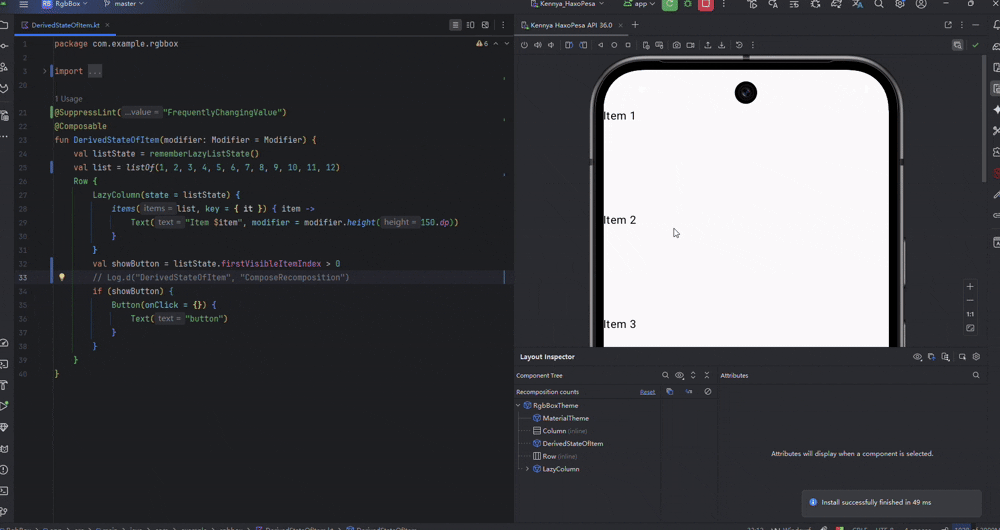Viewport: 1000px width, 530px height.
Task: Zoom in the emulator with plus
Action: point(970,286)
